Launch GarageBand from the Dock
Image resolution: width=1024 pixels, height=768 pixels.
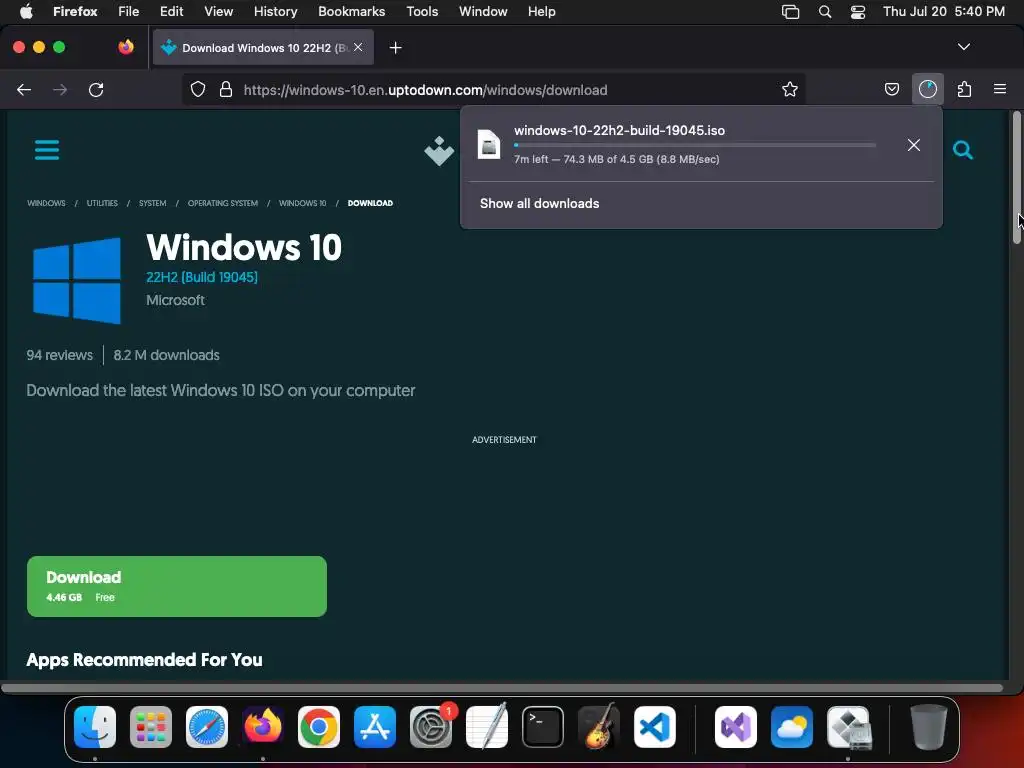pos(599,727)
